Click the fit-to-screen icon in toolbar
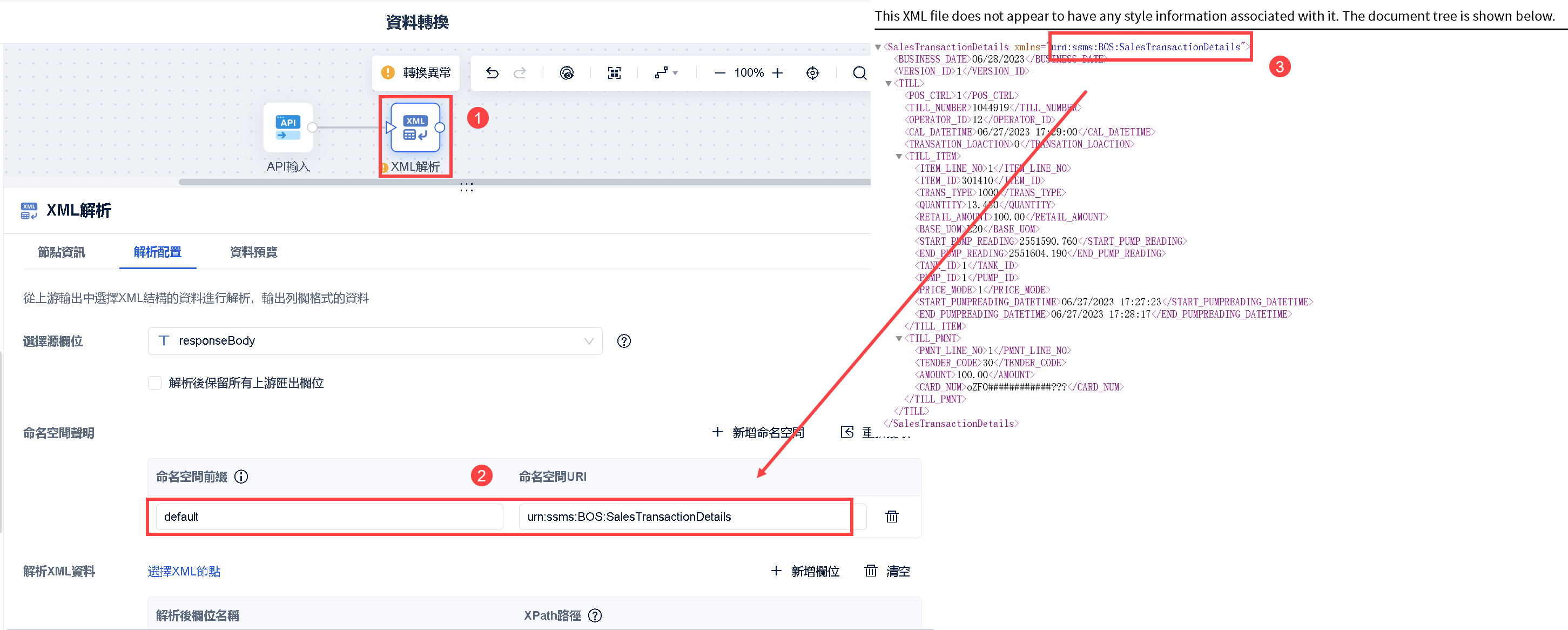This screenshot has width=1568, height=630. (x=614, y=73)
